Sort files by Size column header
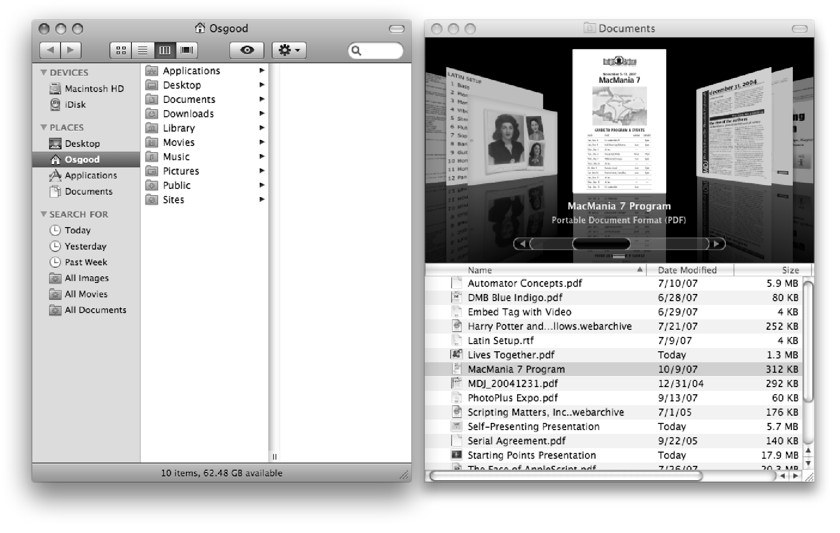Image resolution: width=840 pixels, height=533 pixels. point(790,270)
